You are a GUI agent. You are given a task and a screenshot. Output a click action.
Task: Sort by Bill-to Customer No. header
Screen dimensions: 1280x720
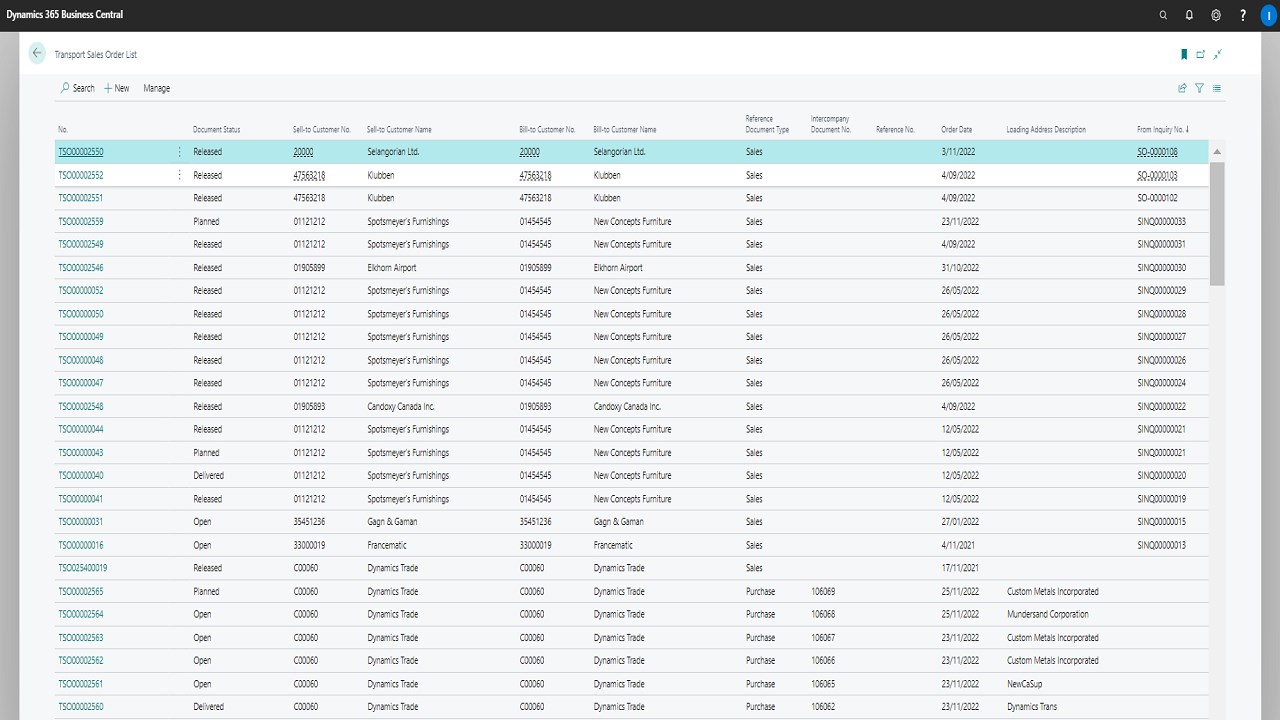548,130
